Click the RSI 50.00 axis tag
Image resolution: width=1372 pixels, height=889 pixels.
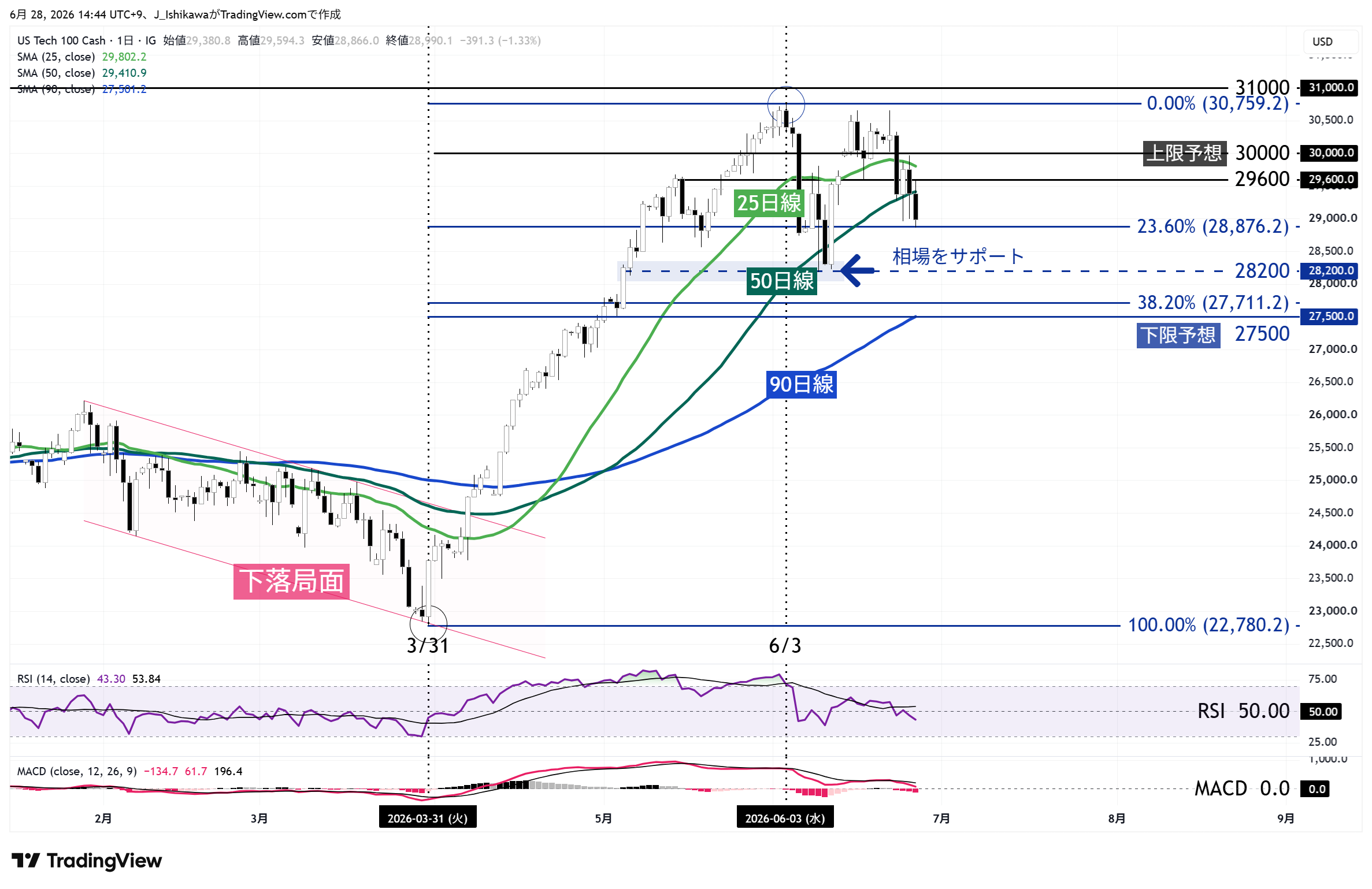pyautogui.click(x=1322, y=711)
